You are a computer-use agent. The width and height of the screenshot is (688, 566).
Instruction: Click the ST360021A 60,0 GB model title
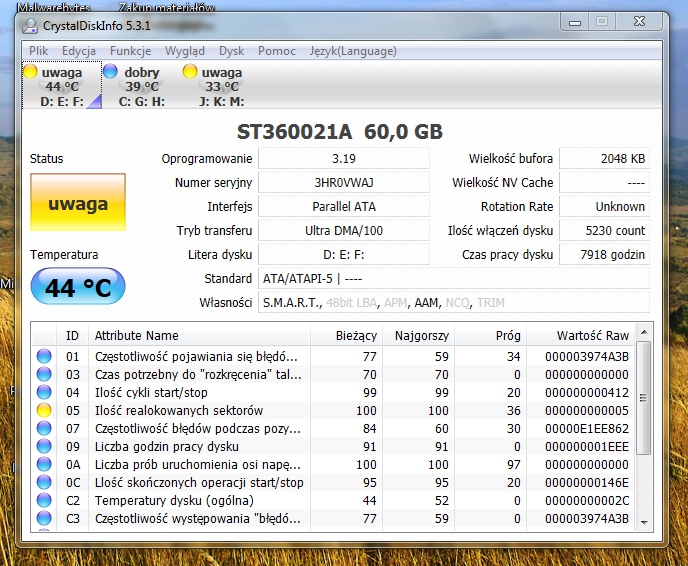pos(340,132)
